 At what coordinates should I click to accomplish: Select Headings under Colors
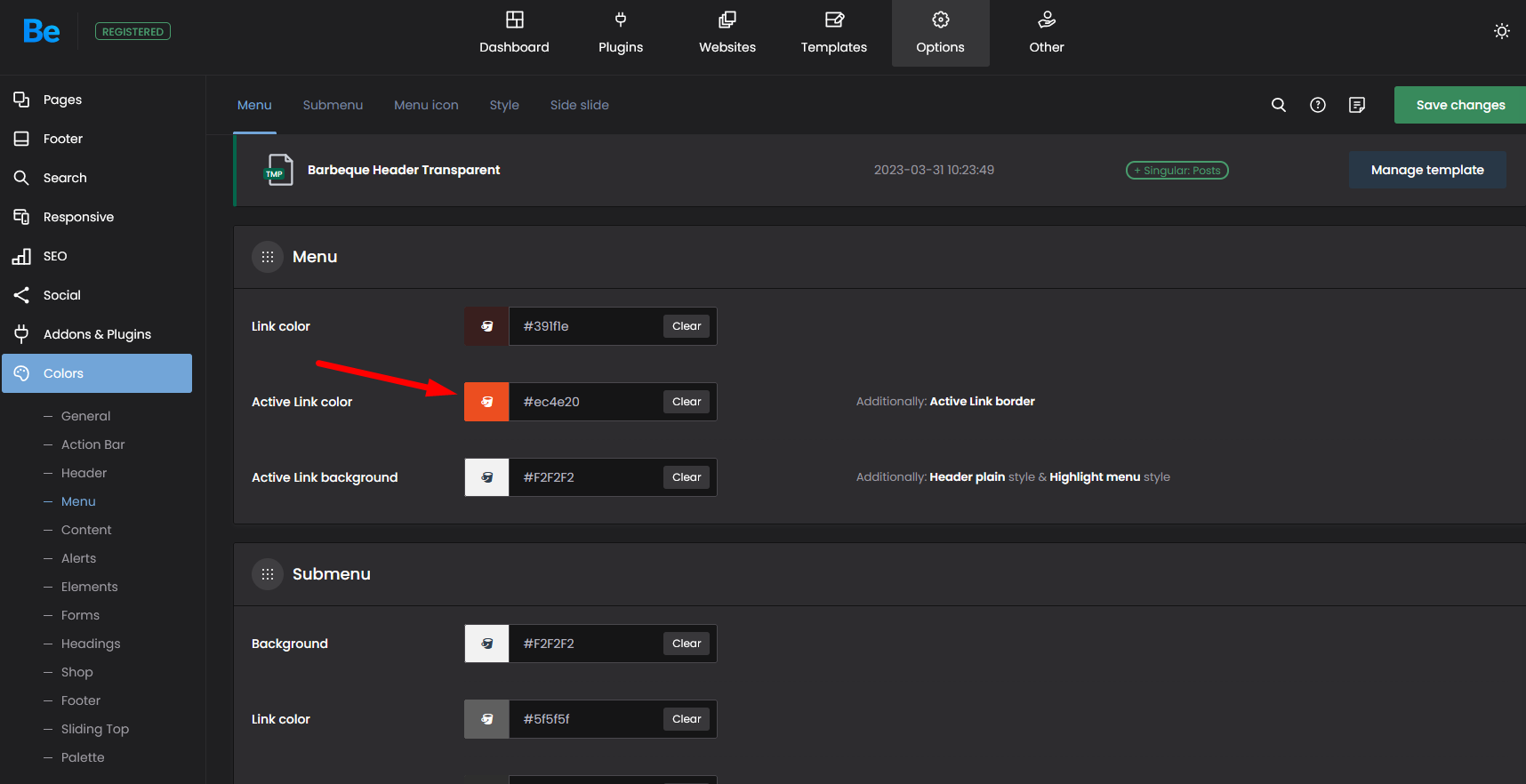[91, 644]
